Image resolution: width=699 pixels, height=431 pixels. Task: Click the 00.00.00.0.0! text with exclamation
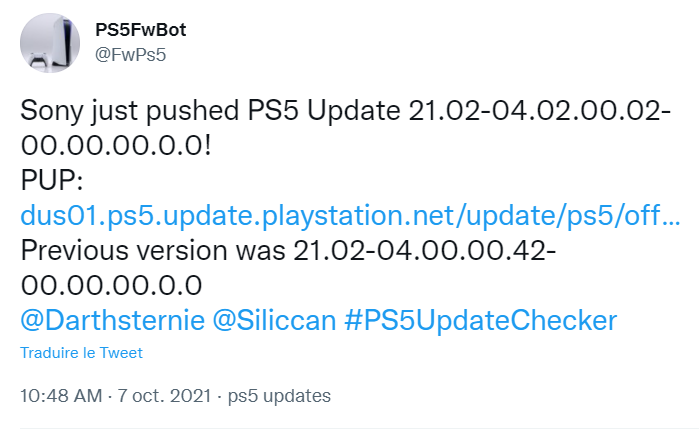point(116,145)
